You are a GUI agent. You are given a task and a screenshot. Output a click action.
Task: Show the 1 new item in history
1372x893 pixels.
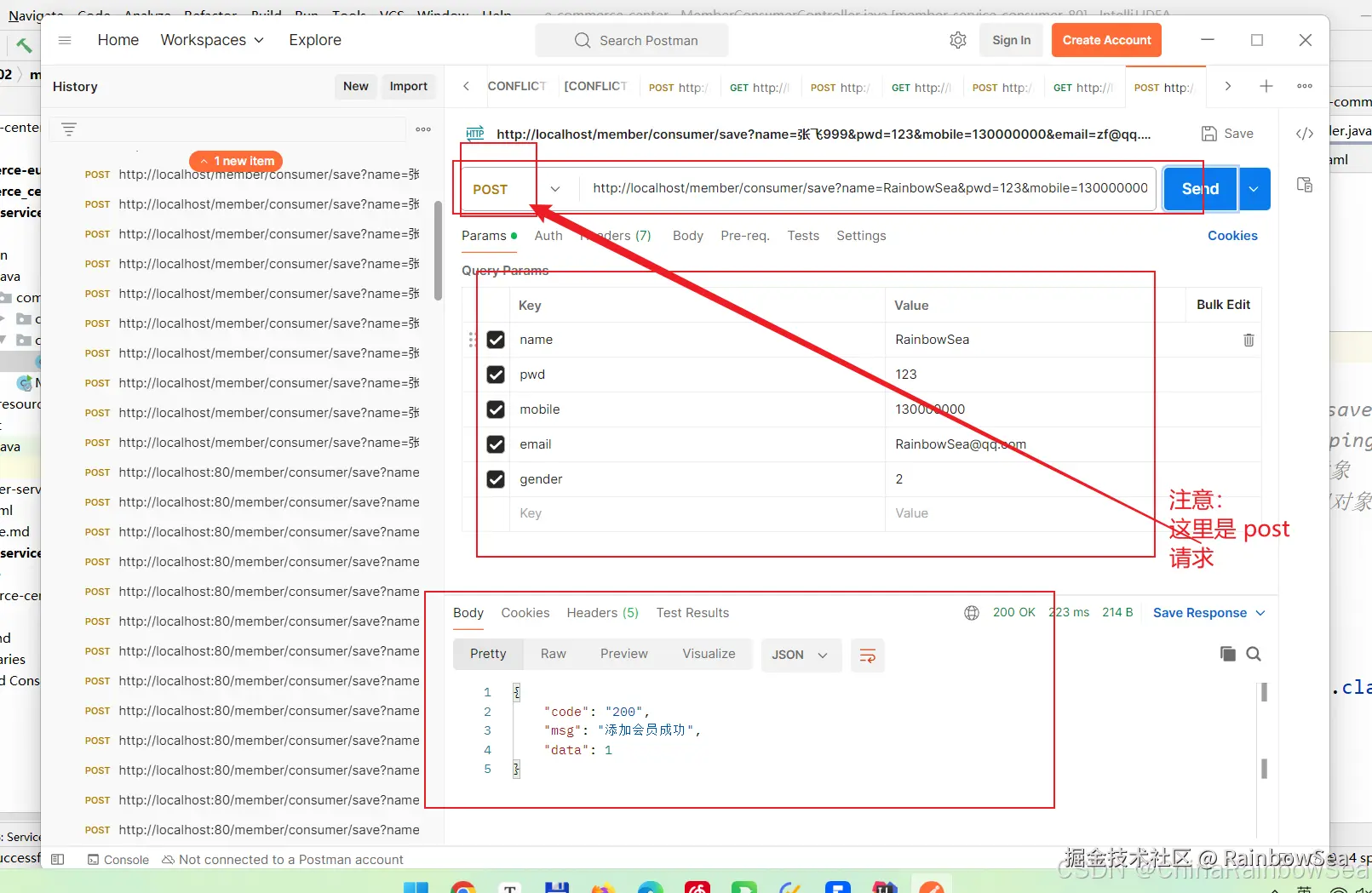[x=236, y=161]
